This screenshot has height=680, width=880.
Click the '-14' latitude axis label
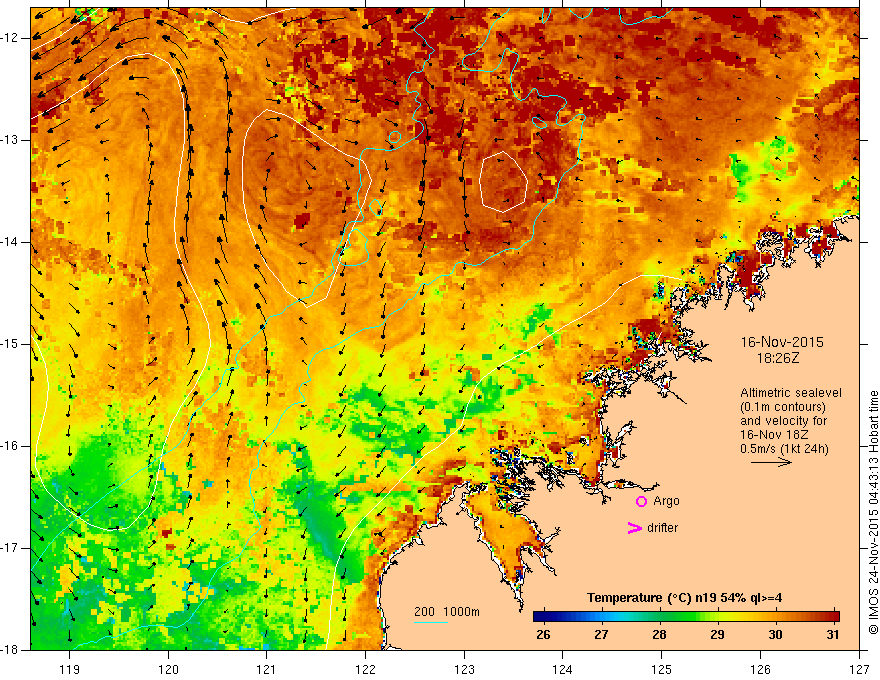pyautogui.click(x=10, y=242)
